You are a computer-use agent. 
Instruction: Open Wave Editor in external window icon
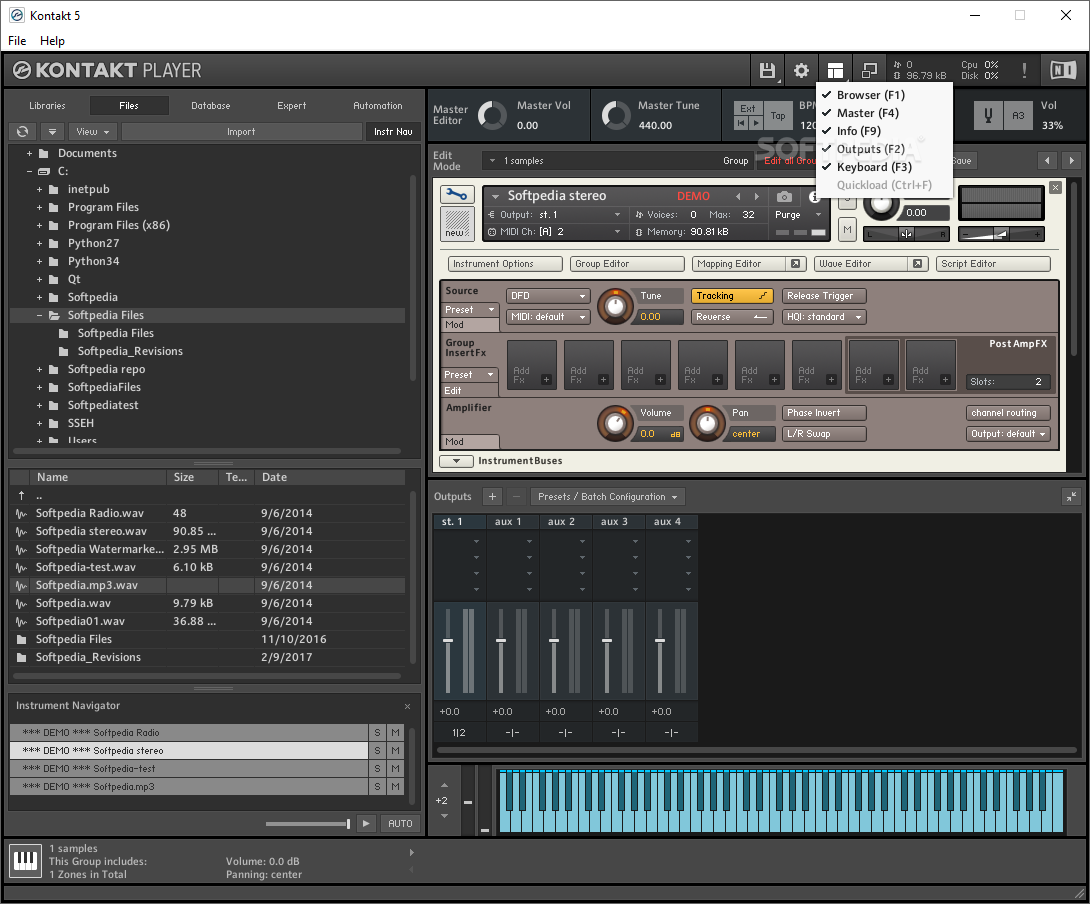pyautogui.click(x=917, y=264)
